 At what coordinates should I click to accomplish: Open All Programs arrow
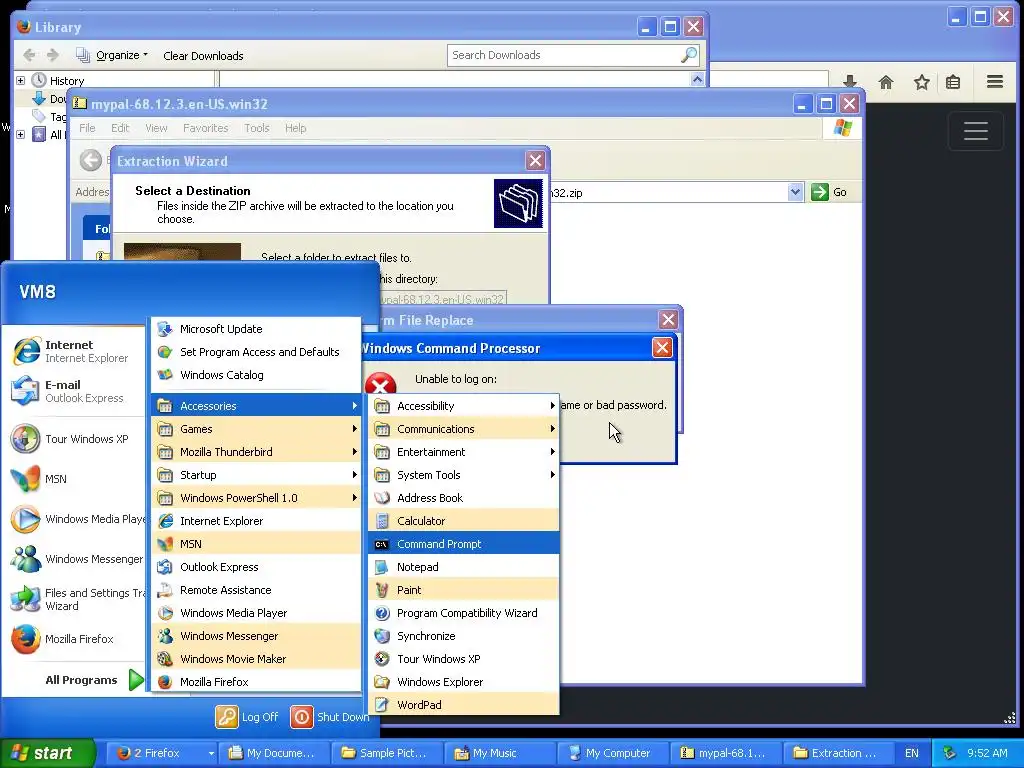pos(135,680)
